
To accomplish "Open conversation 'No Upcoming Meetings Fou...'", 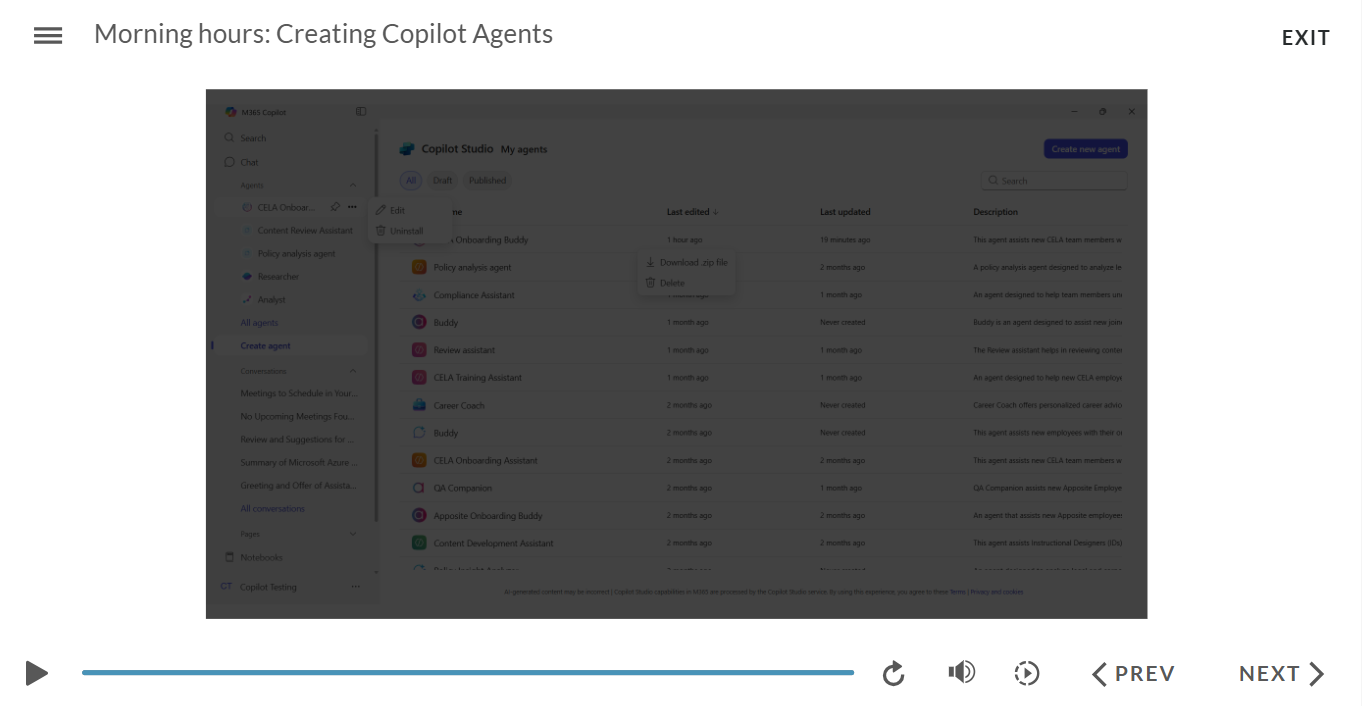I will (298, 417).
